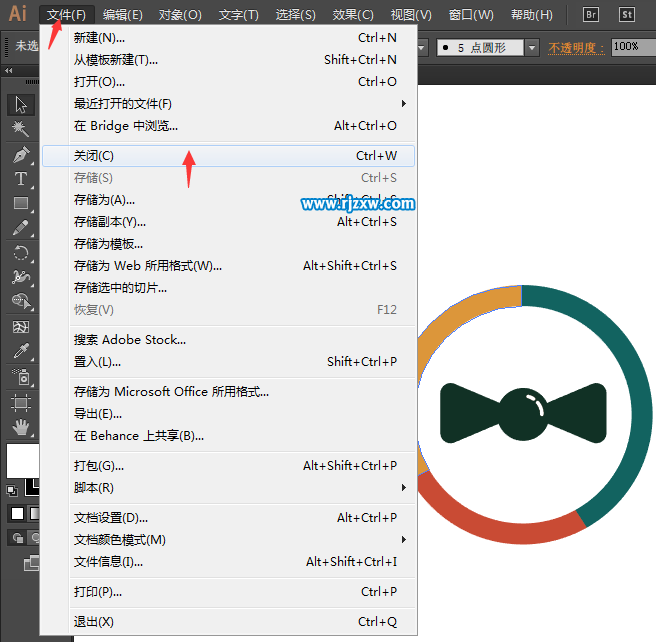Open the 对象(O) menu
Screen dimensions: 656x642
point(180,15)
